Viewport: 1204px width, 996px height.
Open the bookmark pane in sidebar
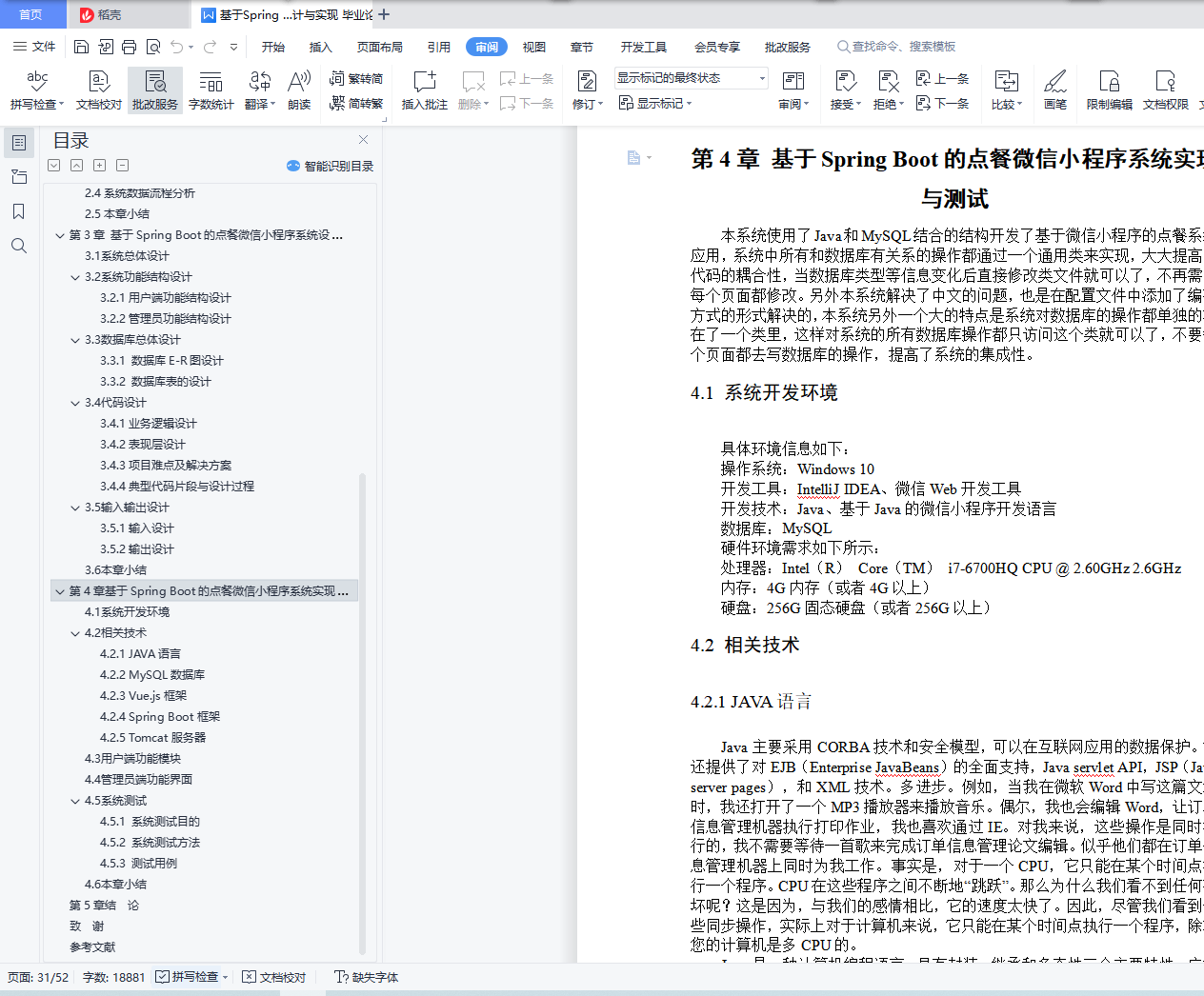click(19, 211)
